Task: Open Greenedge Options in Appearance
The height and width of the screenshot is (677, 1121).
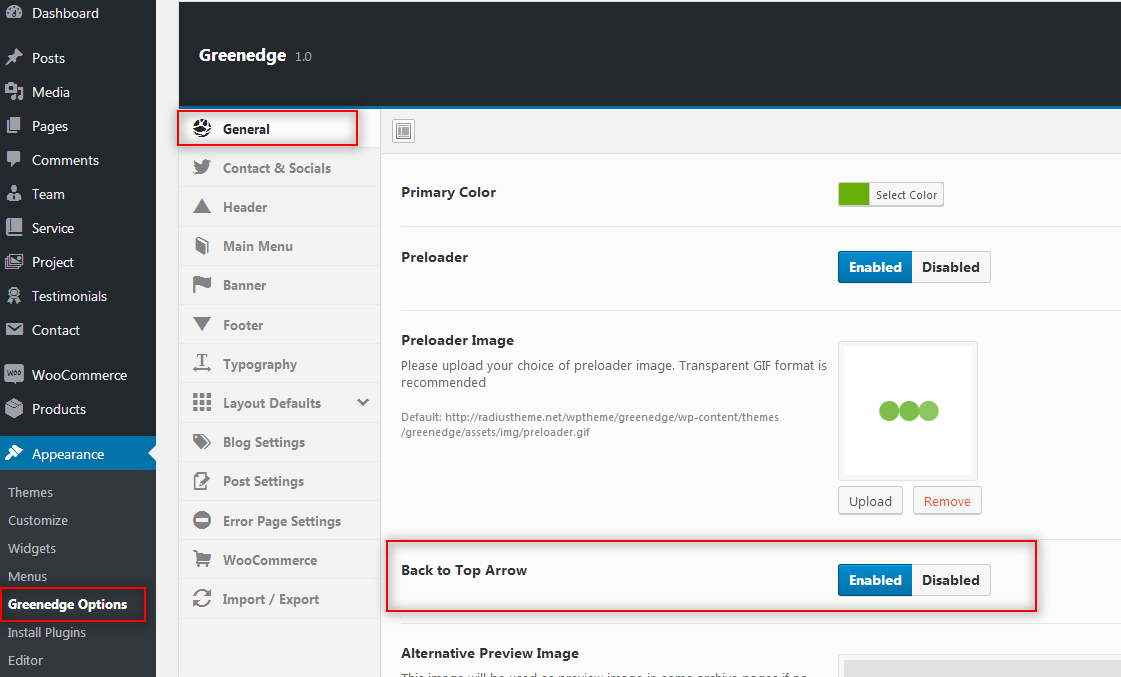Action: coord(67,604)
